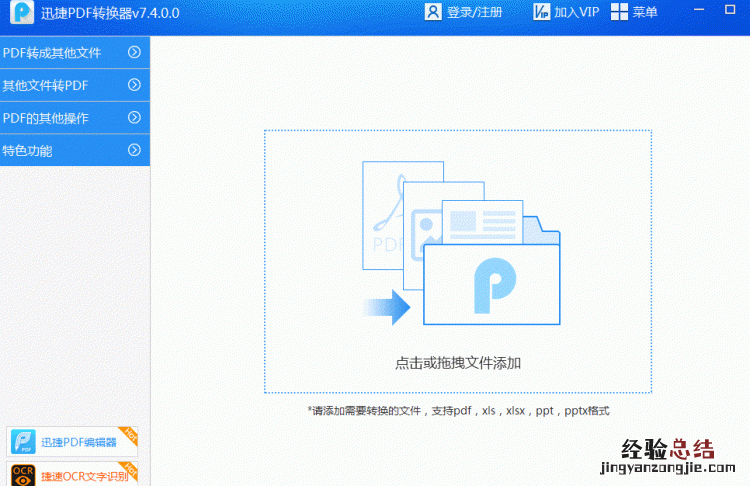Click the supported-formats hint text mentioning pptx格式

pos(459,411)
